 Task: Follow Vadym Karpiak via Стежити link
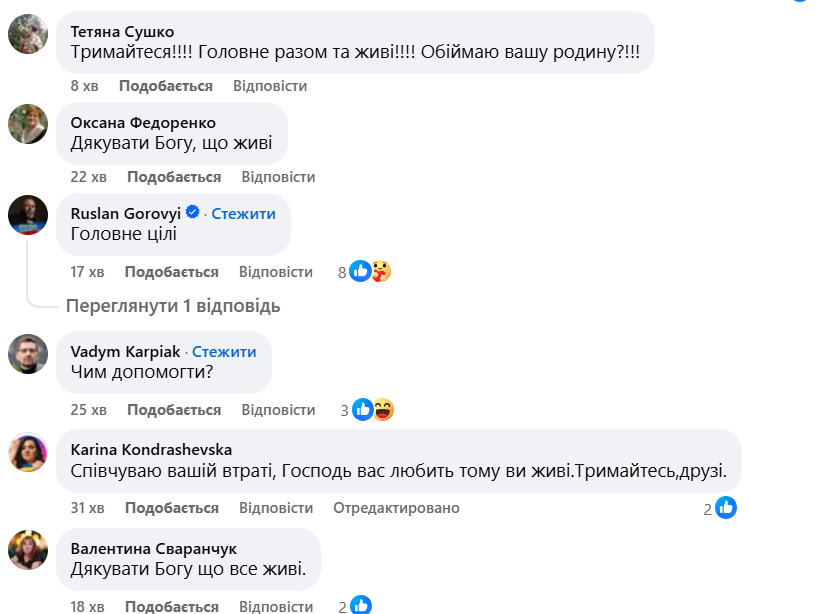tap(224, 351)
